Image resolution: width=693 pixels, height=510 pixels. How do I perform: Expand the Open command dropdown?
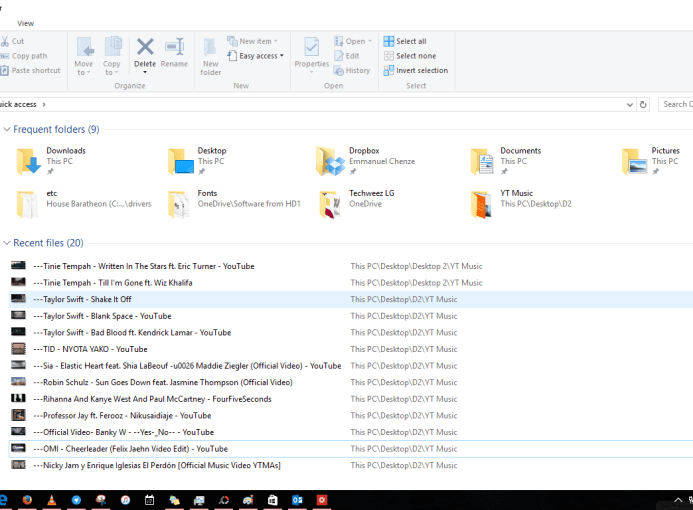(x=370, y=41)
